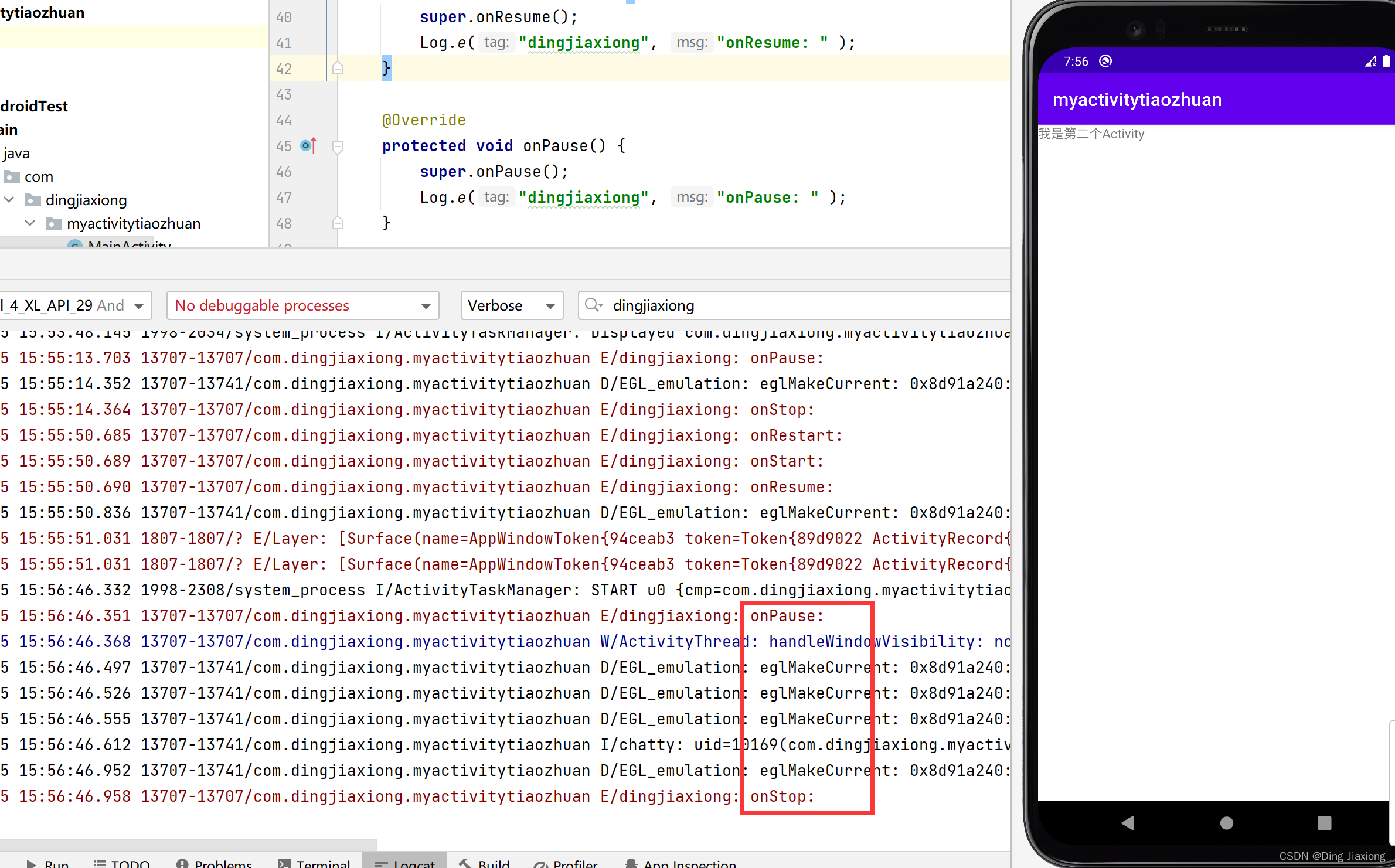Click the myactivitytiaozhuan app title in emulator
Viewport: 1395px width, 868px height.
coord(1137,100)
